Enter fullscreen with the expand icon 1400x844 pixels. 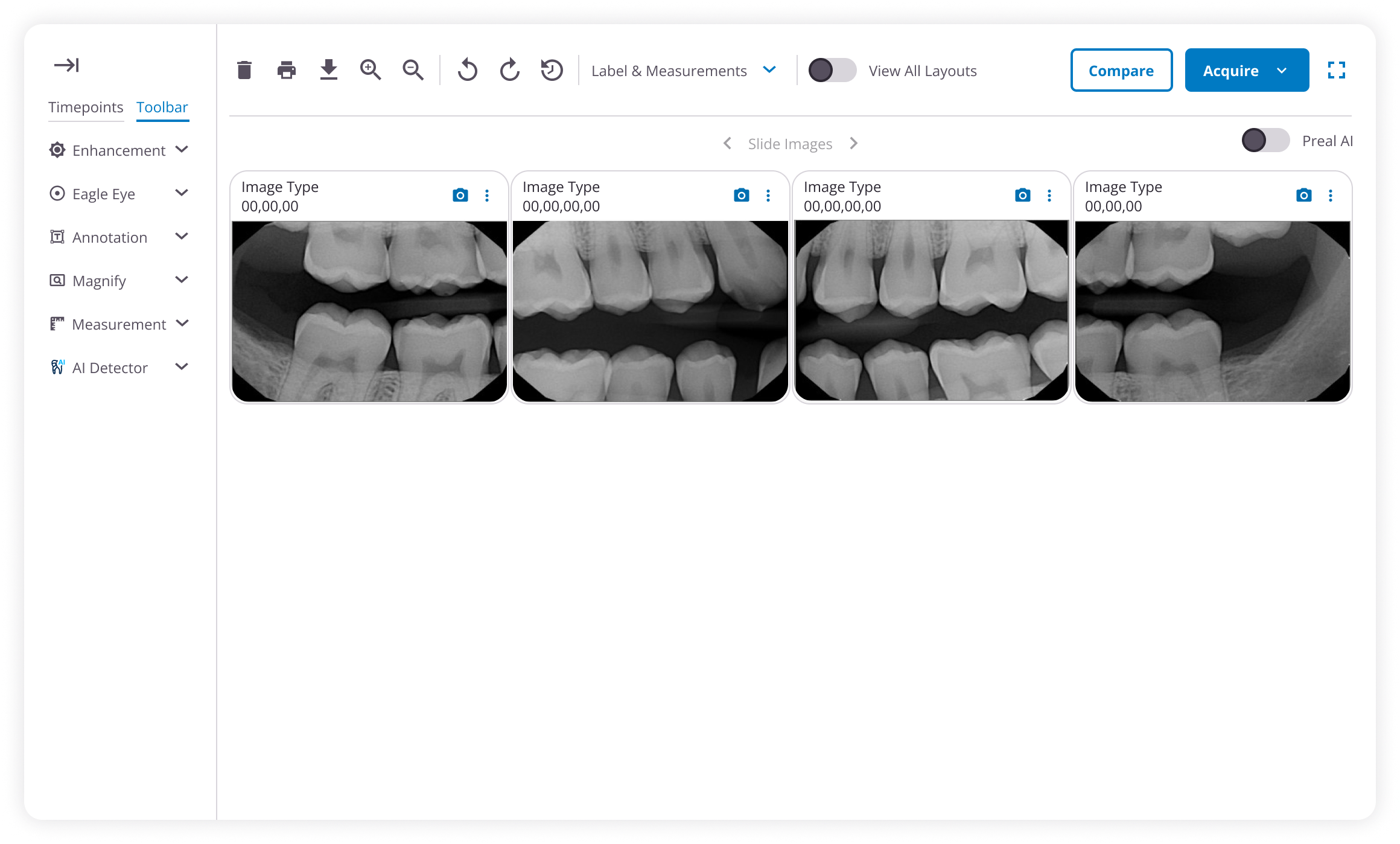[1337, 70]
